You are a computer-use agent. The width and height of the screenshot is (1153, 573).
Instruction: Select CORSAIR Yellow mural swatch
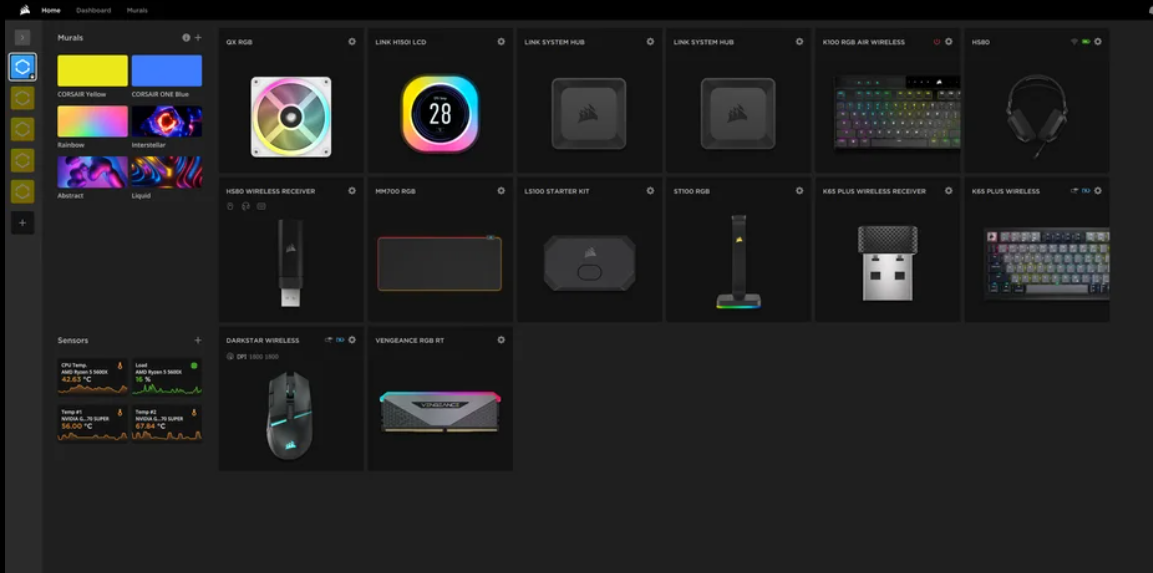click(x=93, y=71)
